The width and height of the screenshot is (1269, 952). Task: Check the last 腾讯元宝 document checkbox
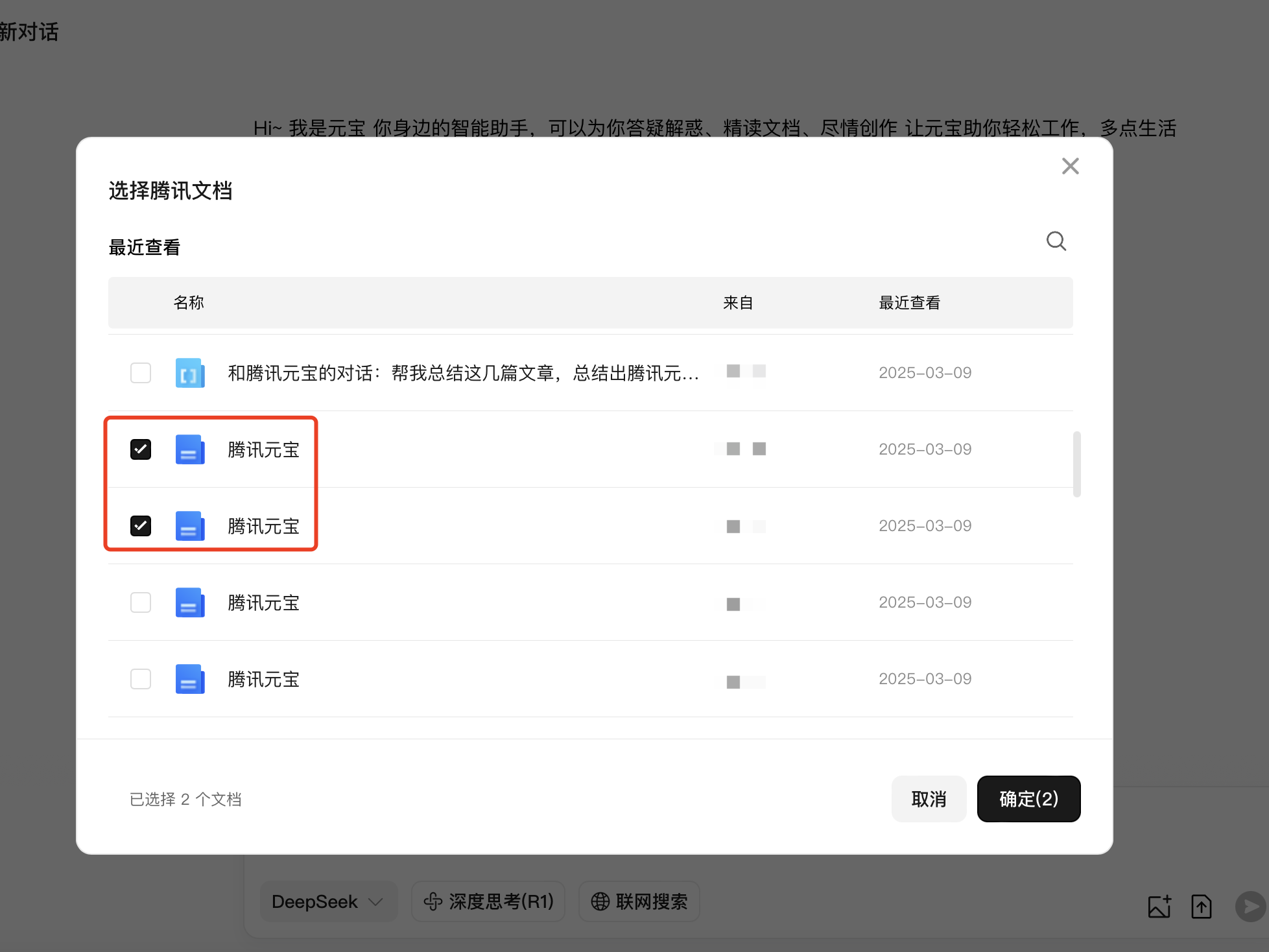coord(141,679)
